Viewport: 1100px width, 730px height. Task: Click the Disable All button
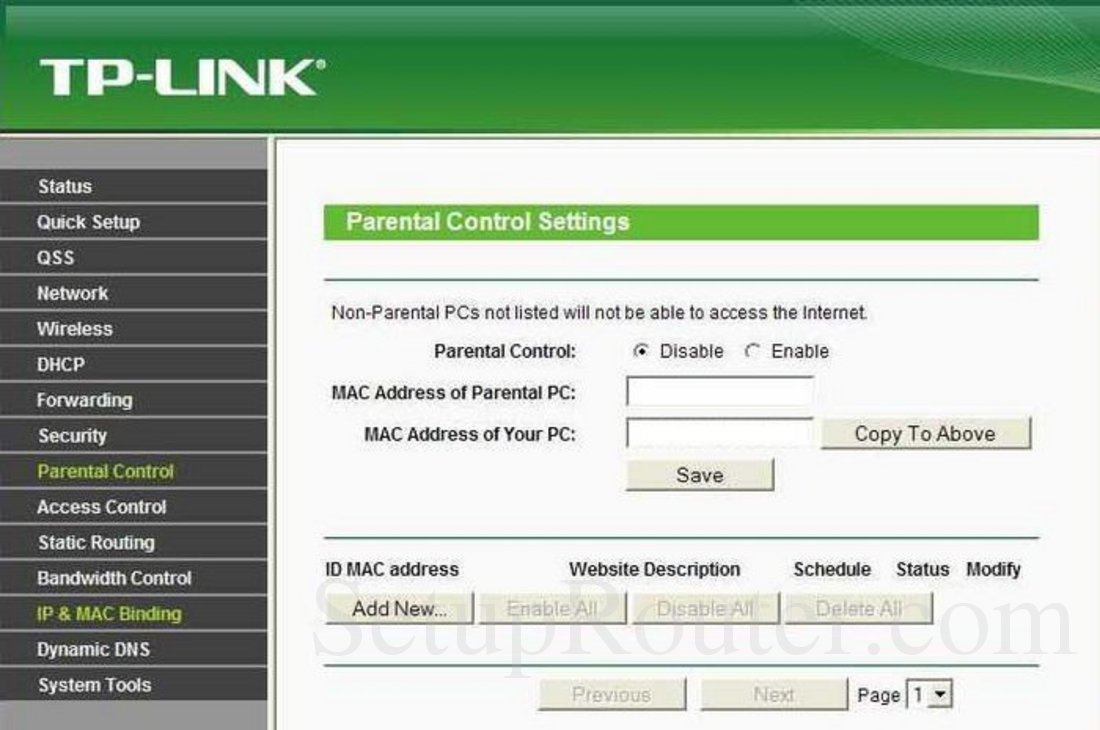(705, 609)
